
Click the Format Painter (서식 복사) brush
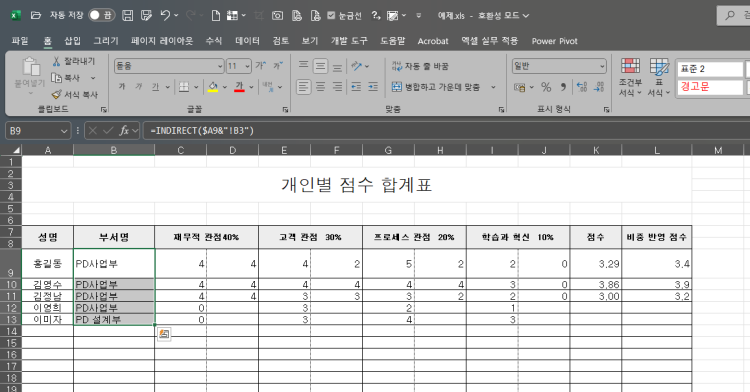(x=75, y=95)
